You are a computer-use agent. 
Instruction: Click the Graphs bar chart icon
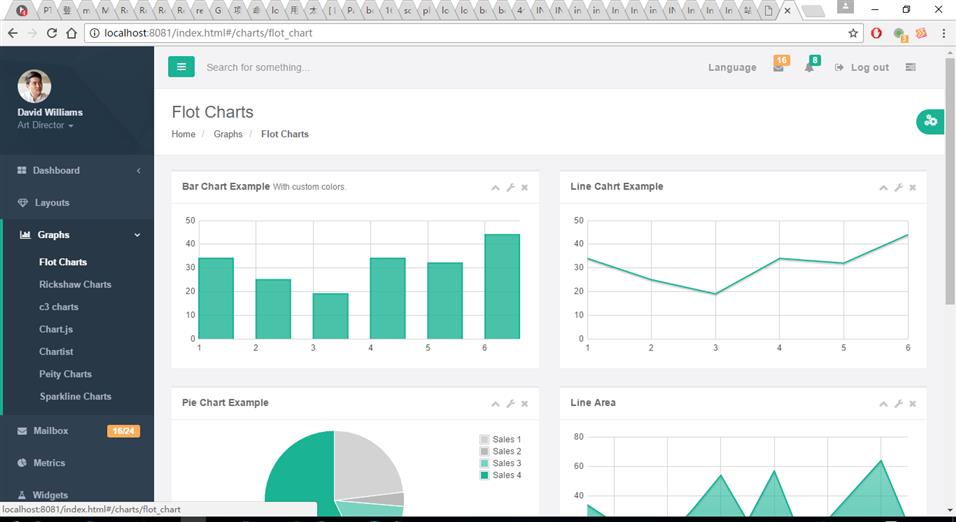(x=25, y=235)
